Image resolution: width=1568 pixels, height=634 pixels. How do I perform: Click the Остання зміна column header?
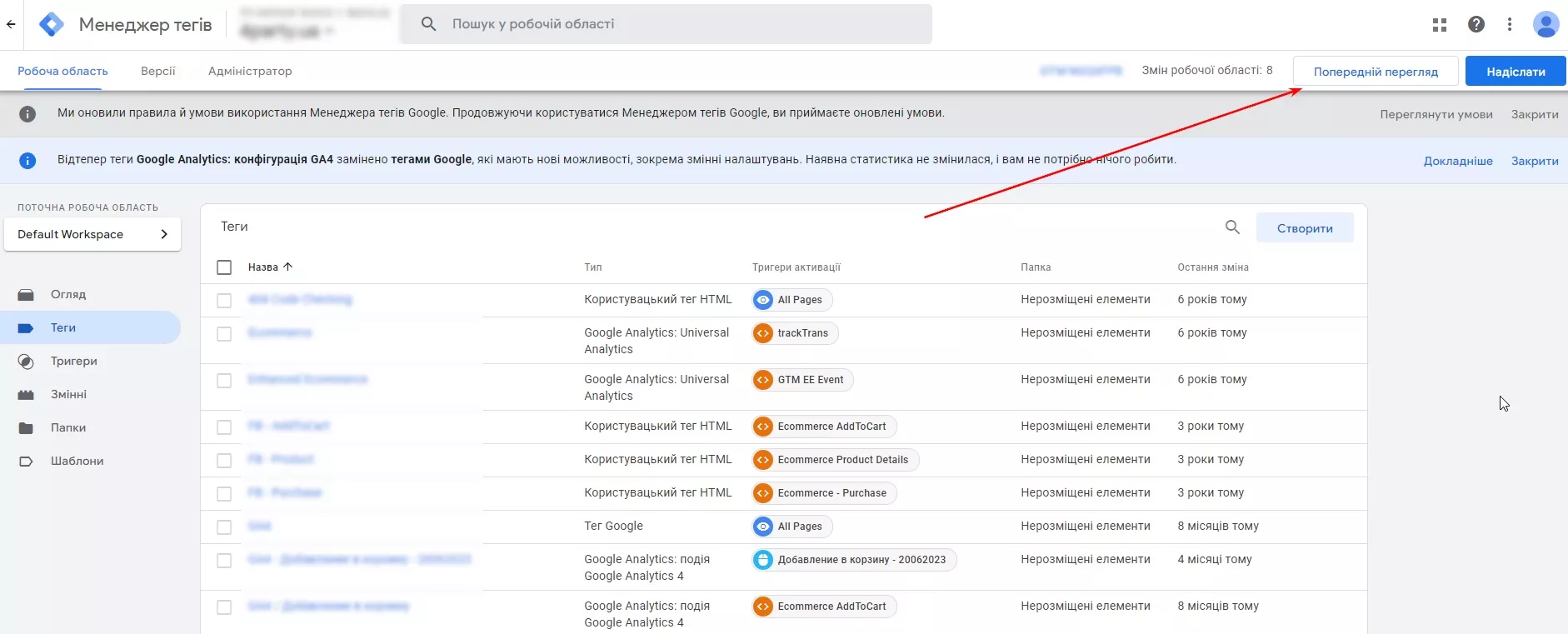[1213, 267]
